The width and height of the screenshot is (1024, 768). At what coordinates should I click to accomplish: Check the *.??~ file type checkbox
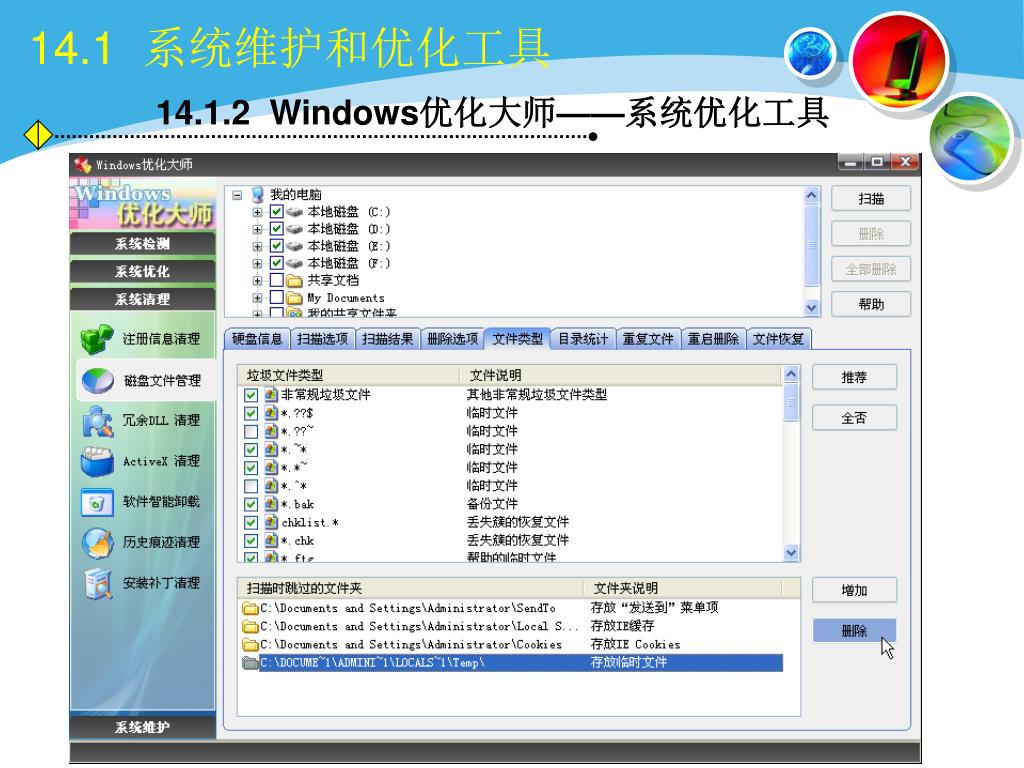tap(251, 431)
